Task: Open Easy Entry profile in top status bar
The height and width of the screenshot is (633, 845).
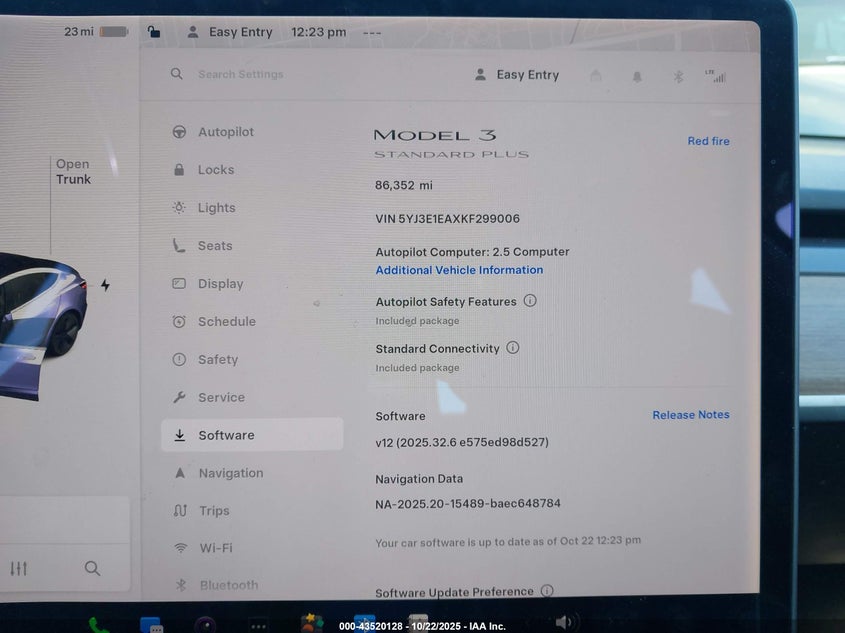Action: [229, 32]
